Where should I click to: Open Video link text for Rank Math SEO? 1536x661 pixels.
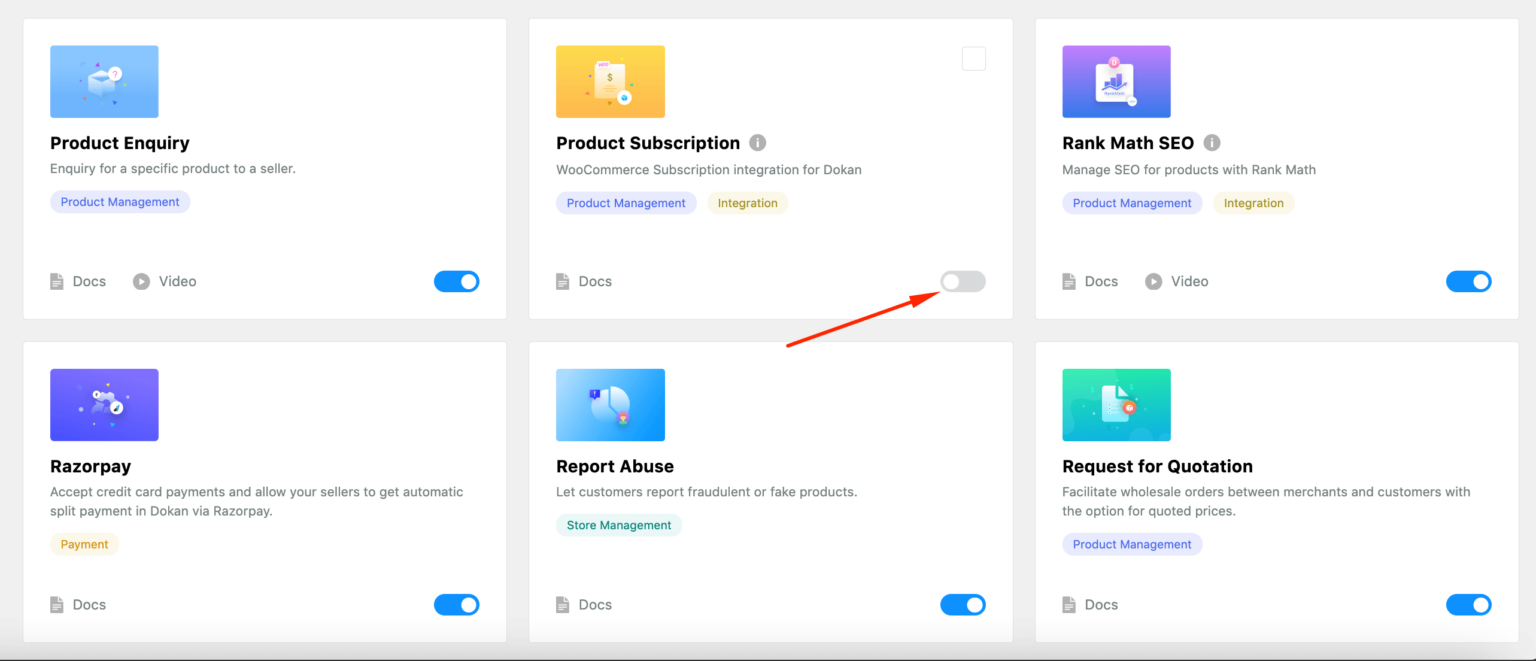click(1190, 282)
